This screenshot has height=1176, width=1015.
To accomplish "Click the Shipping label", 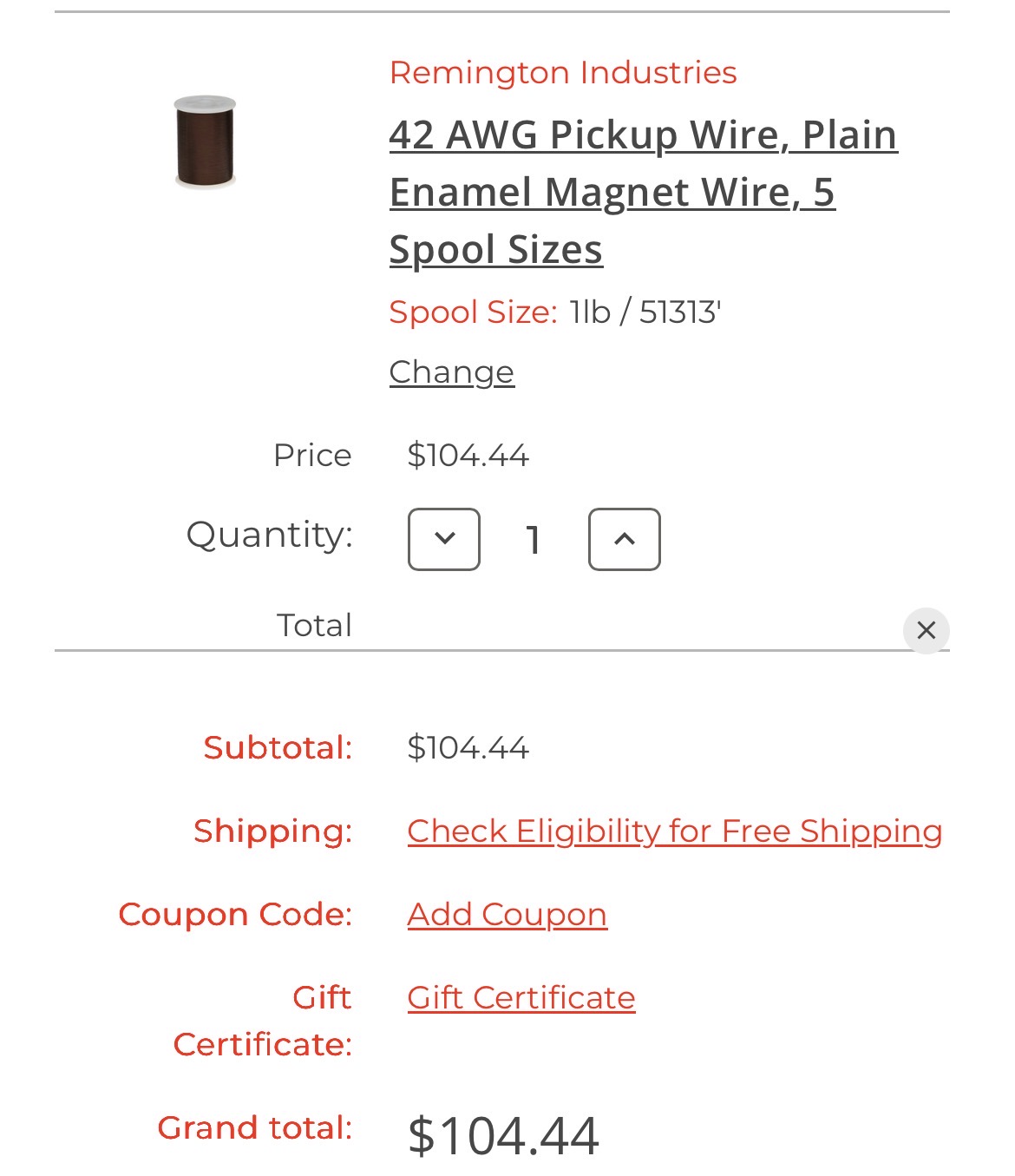I will tap(273, 831).
